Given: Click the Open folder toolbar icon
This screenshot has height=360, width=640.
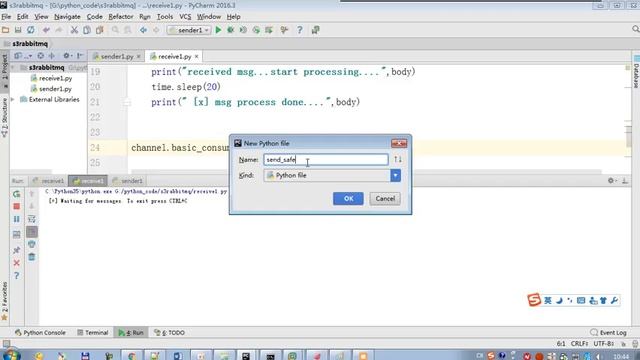Looking at the screenshot, I should coord(5,30).
